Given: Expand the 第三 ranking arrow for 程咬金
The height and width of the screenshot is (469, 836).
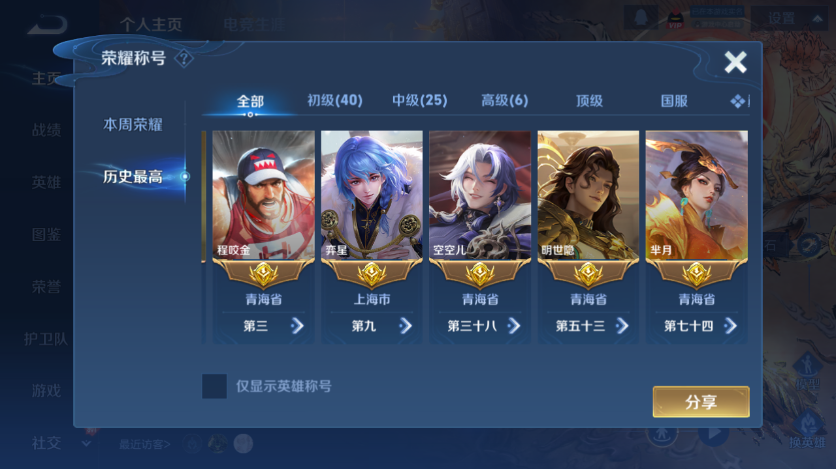Looking at the screenshot, I should 297,326.
